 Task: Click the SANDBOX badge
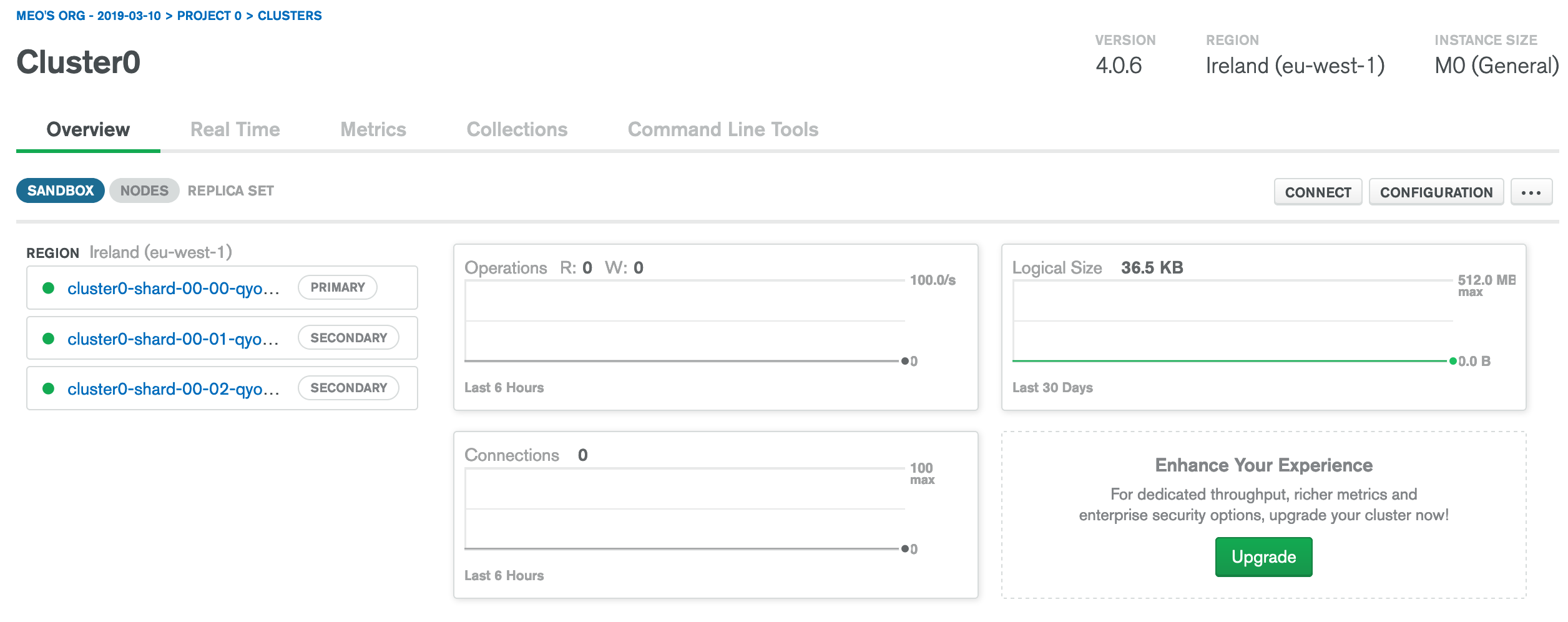pos(61,190)
